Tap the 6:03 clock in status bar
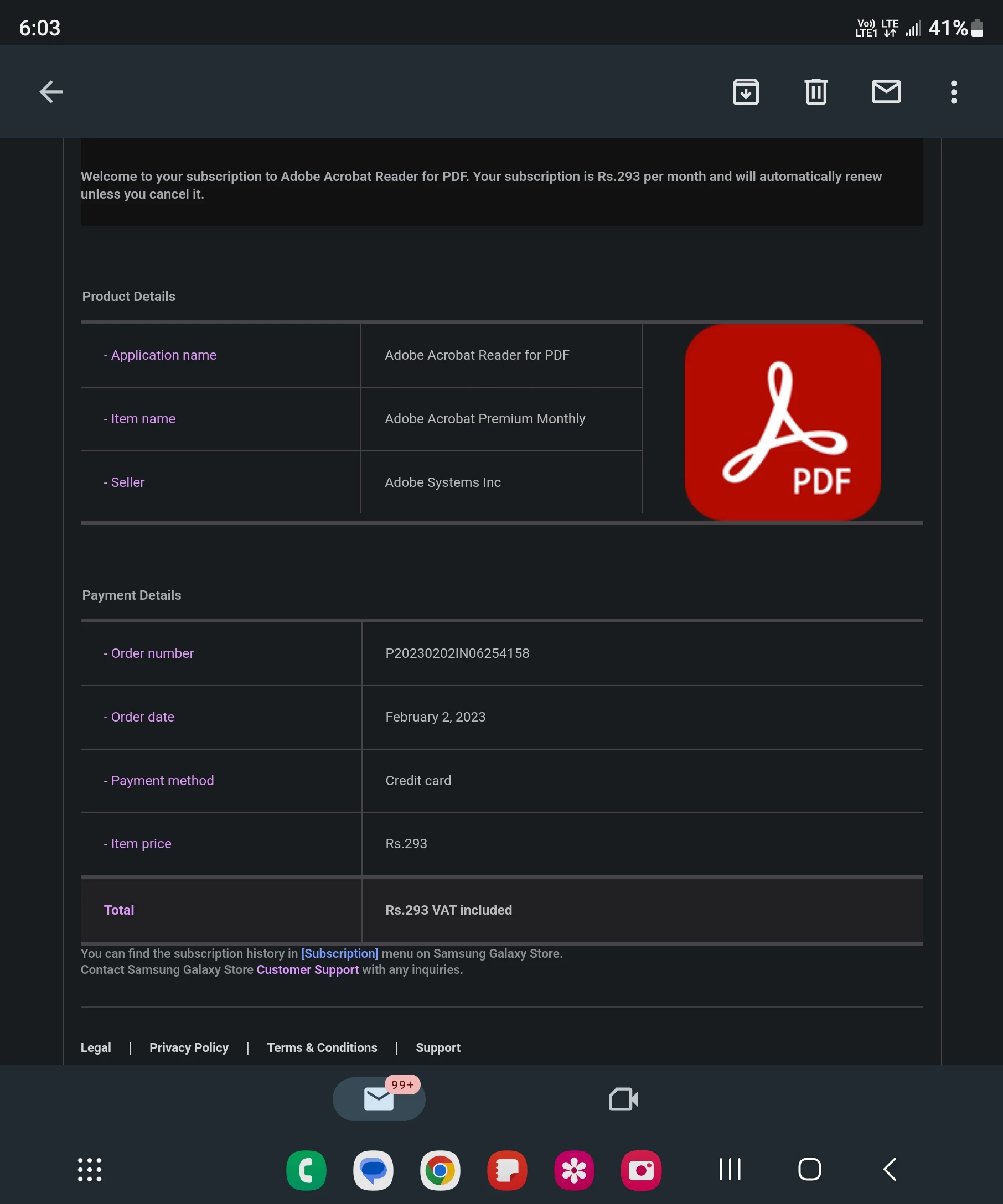The width and height of the screenshot is (1003, 1204). point(39,28)
